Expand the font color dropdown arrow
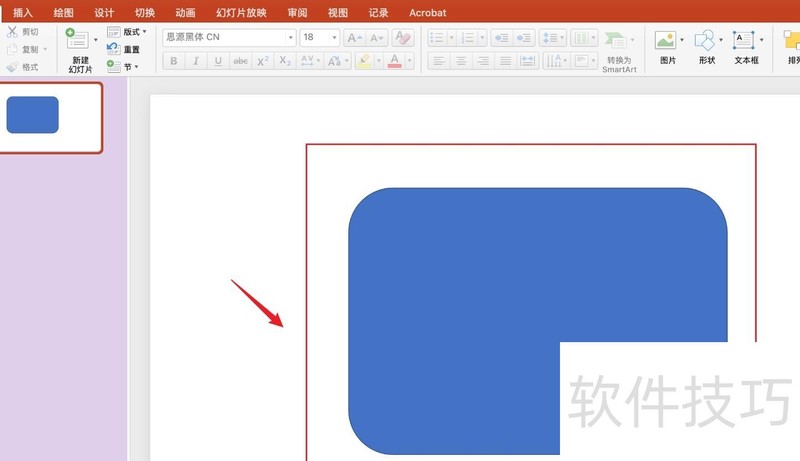This screenshot has height=461, width=800. click(x=409, y=61)
